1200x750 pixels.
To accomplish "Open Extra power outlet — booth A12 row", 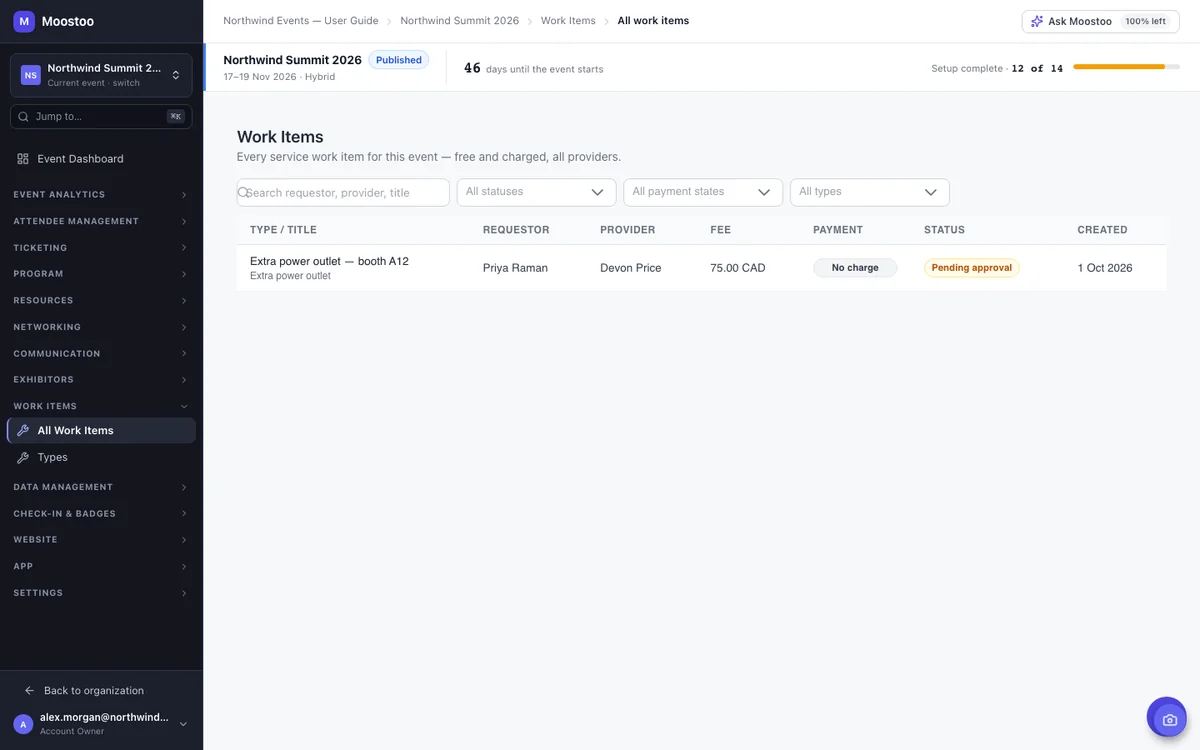I will coord(702,268).
